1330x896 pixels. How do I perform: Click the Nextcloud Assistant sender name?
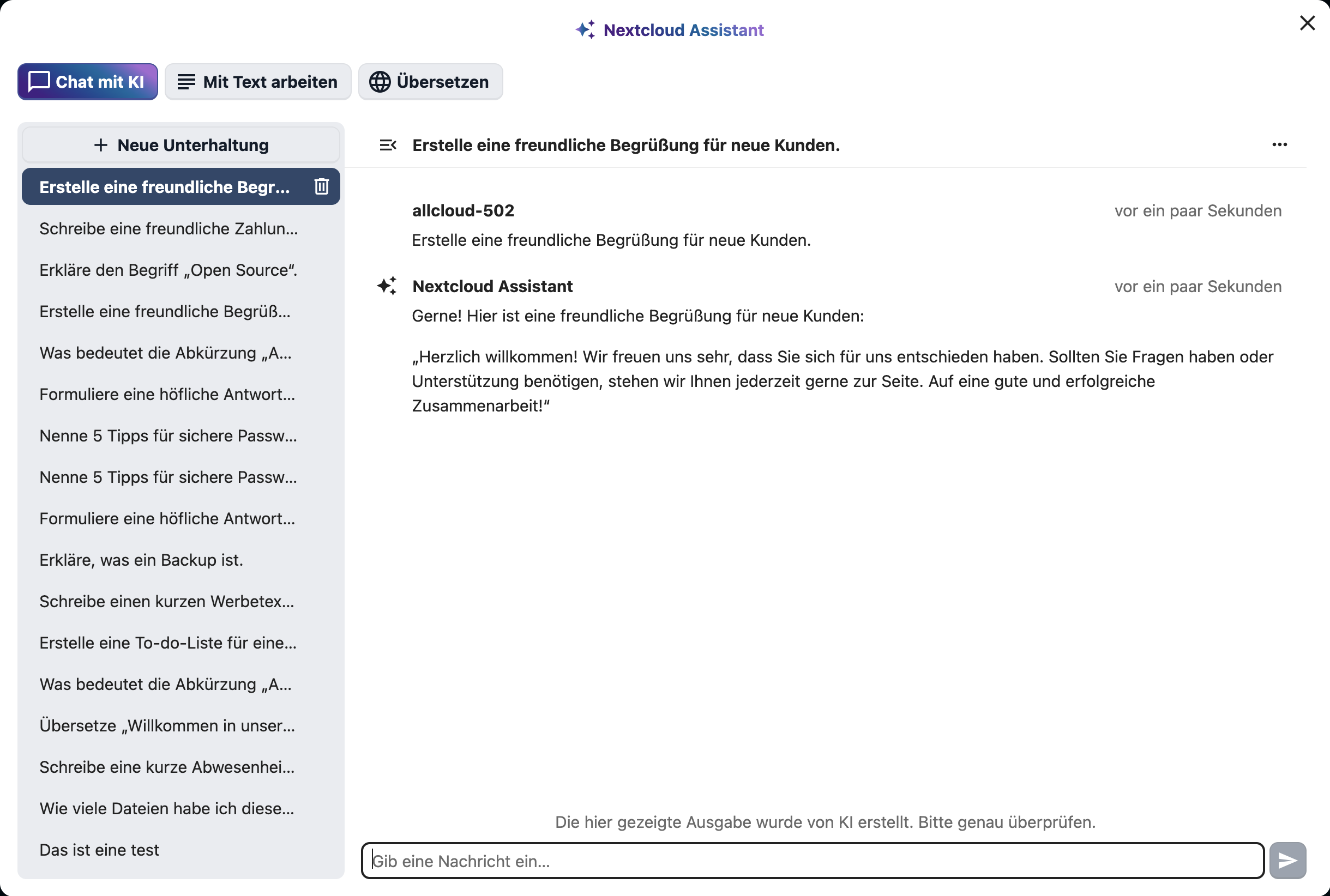point(492,286)
